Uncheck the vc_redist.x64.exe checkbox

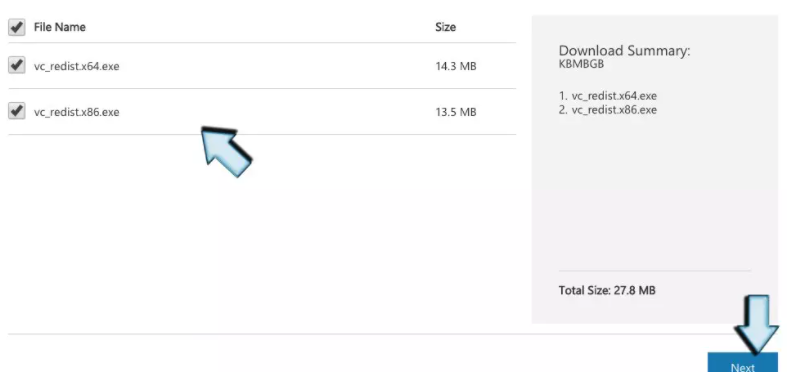click(16, 65)
